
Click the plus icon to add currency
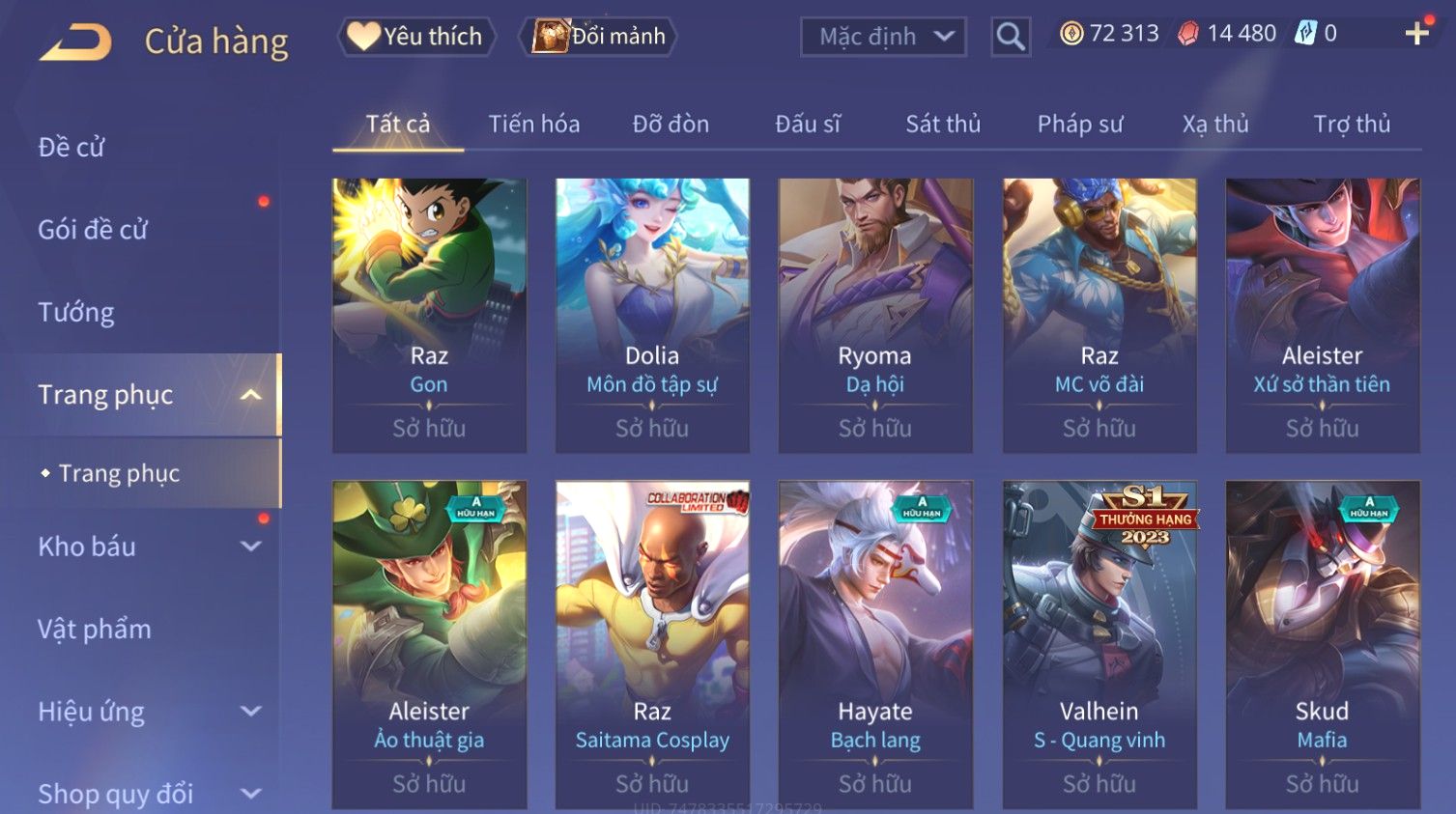(1416, 34)
